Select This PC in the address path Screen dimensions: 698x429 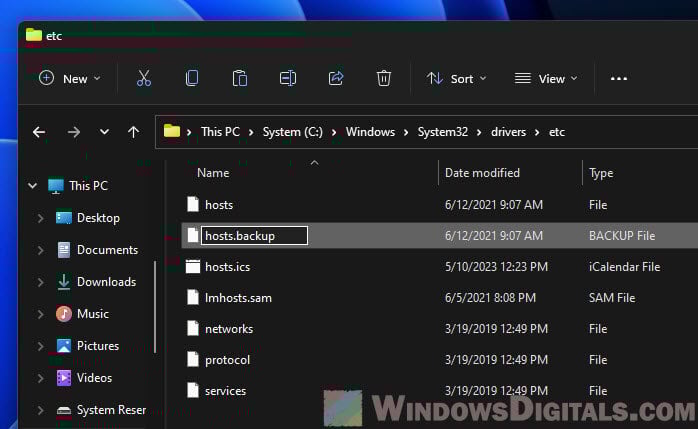pos(220,132)
